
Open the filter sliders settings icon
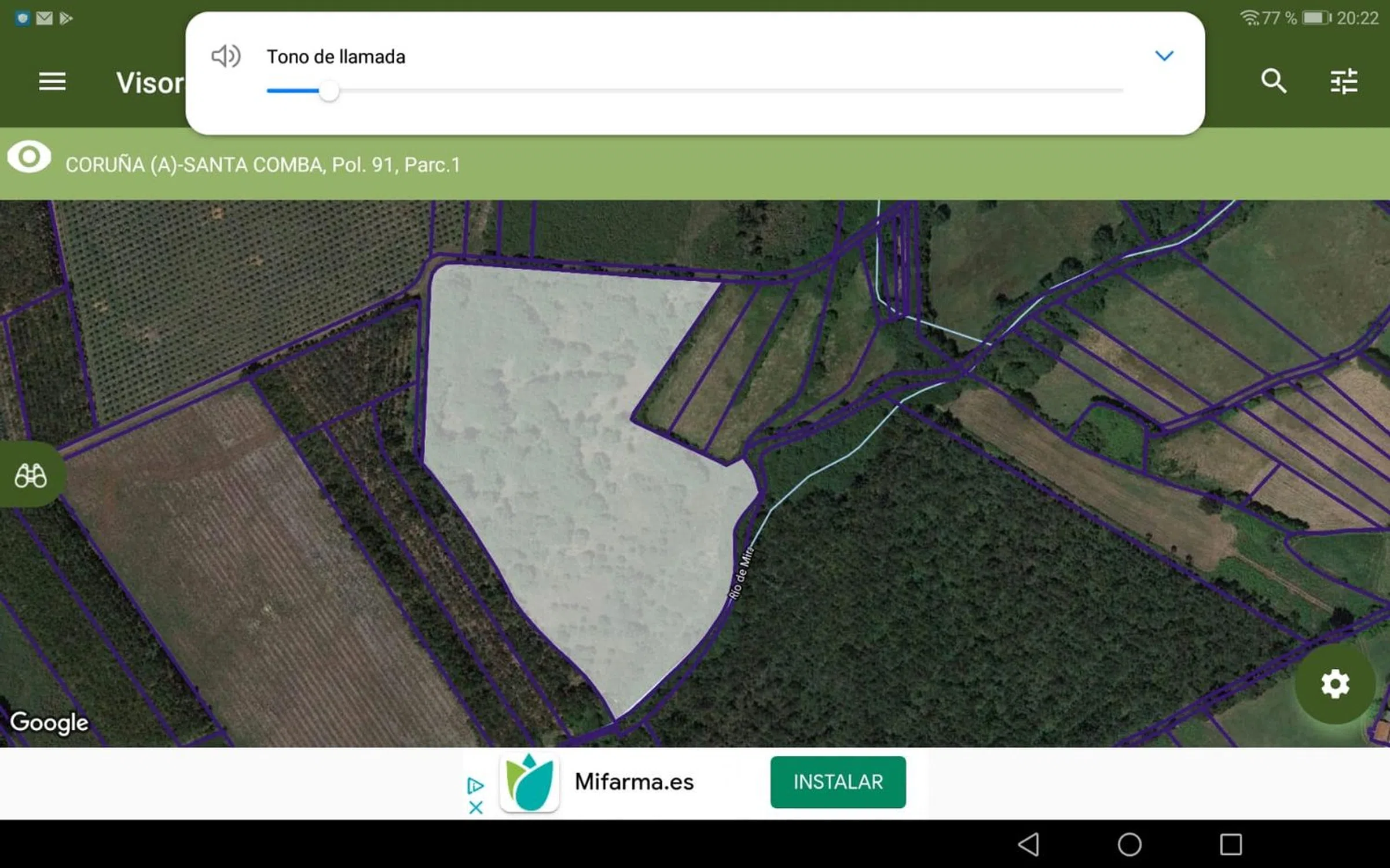tap(1344, 82)
